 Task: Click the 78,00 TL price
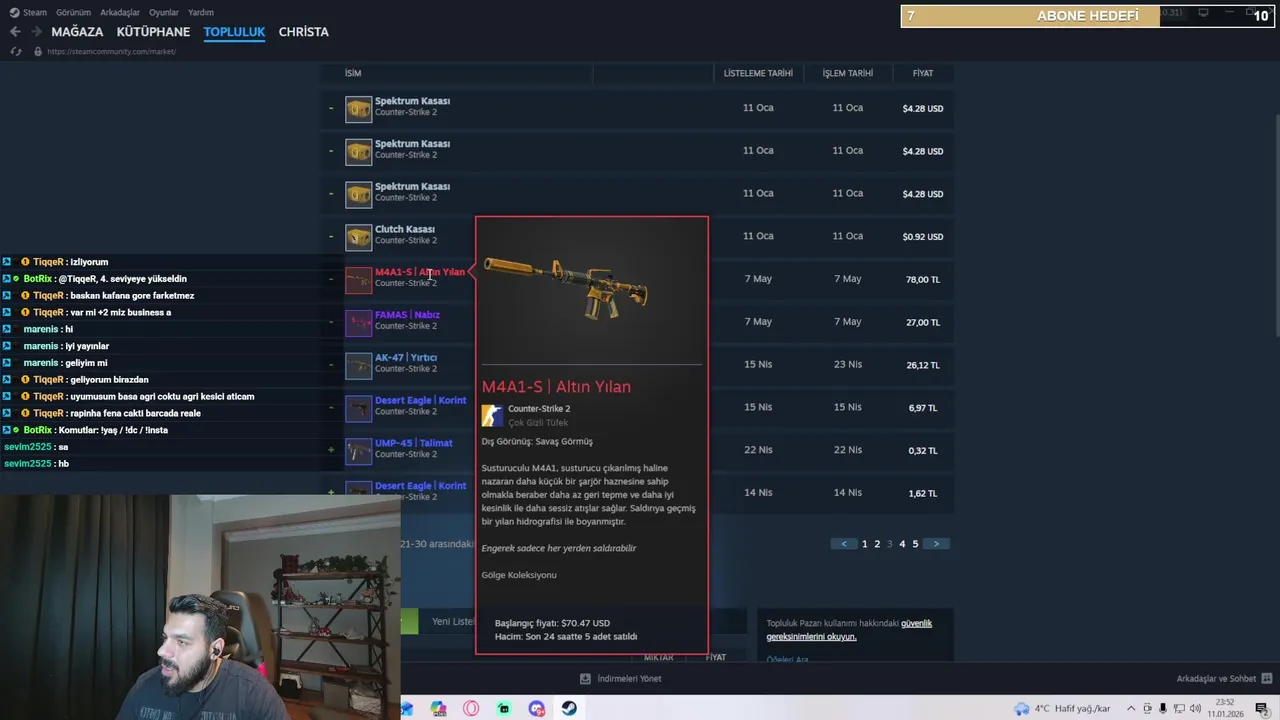[x=922, y=280]
